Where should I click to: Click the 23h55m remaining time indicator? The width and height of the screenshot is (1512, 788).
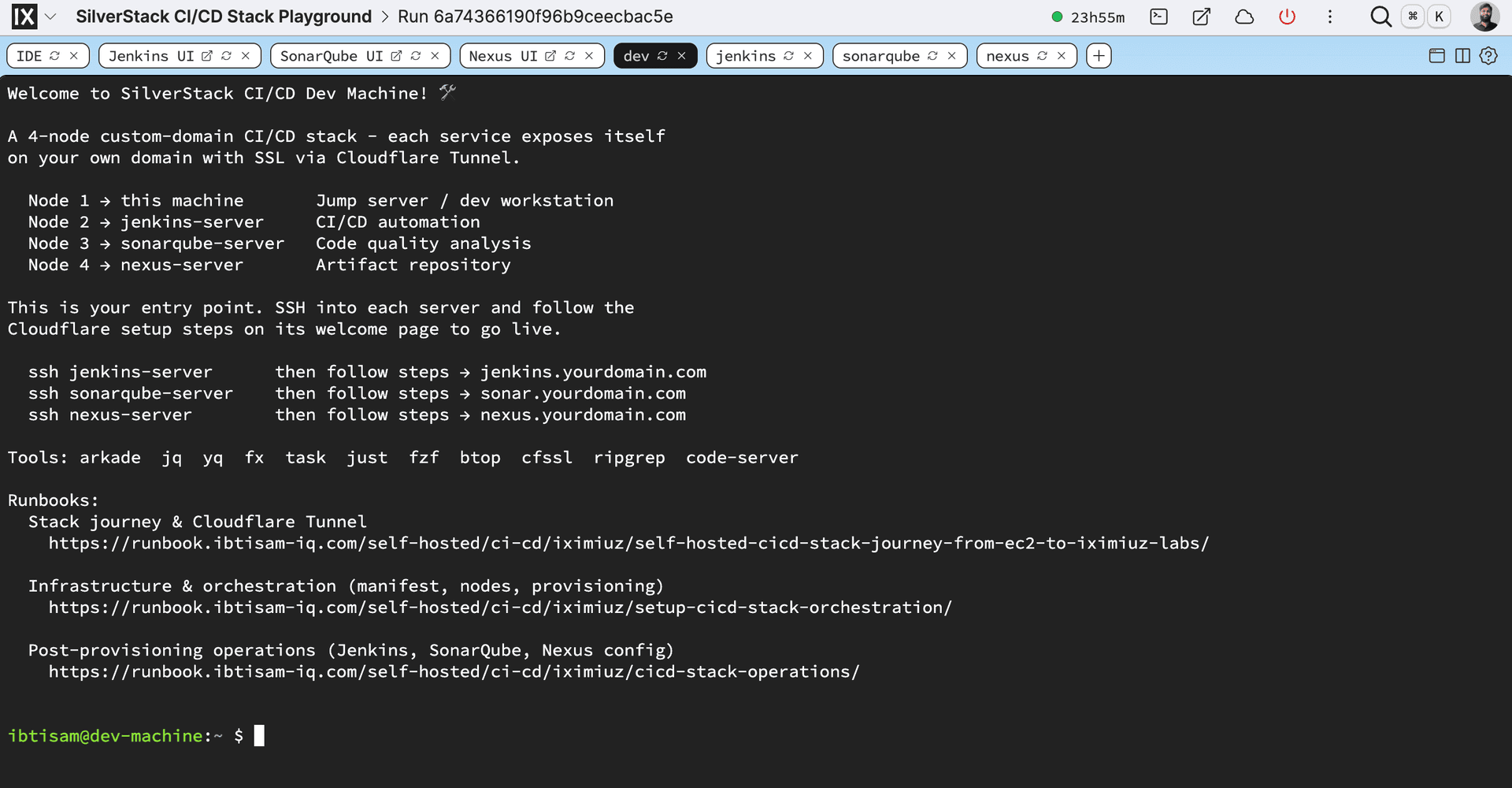pos(1088,17)
